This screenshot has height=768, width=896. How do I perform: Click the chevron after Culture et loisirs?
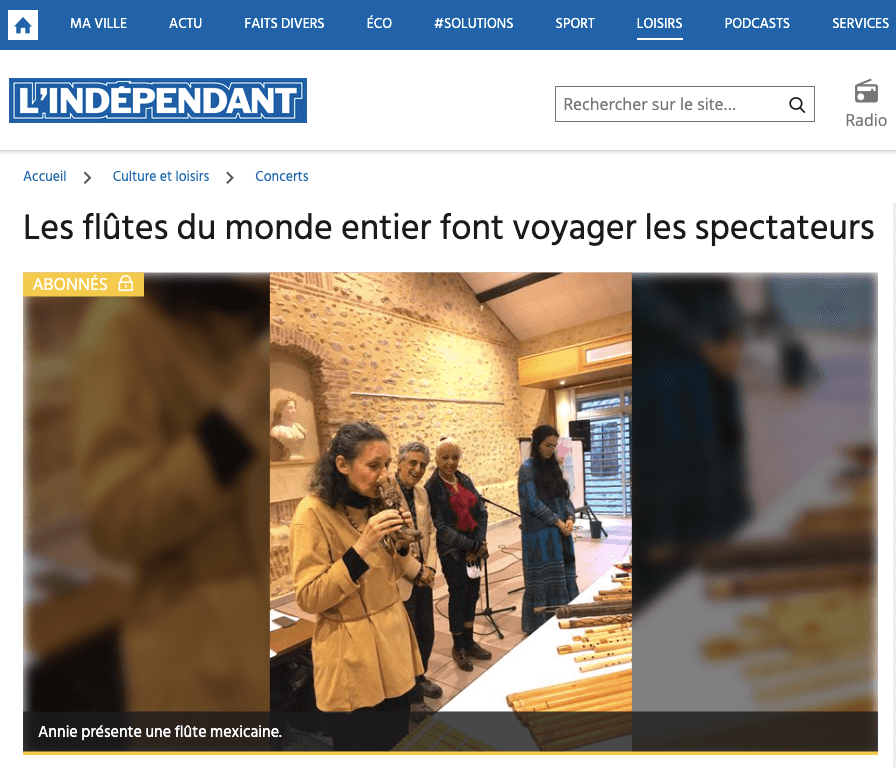[230, 178]
